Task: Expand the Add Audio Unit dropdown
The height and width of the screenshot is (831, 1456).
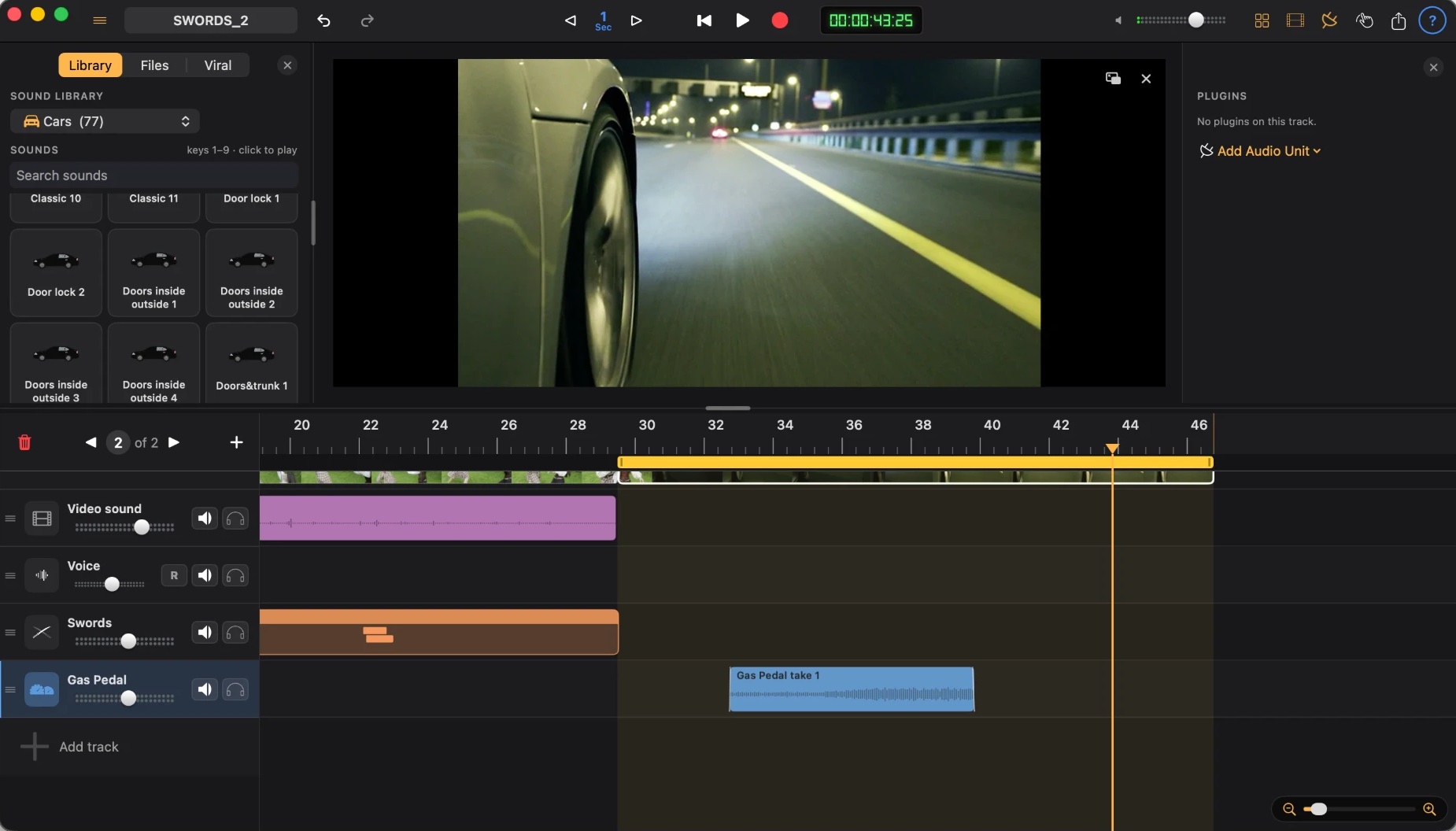Action: coord(1260,151)
